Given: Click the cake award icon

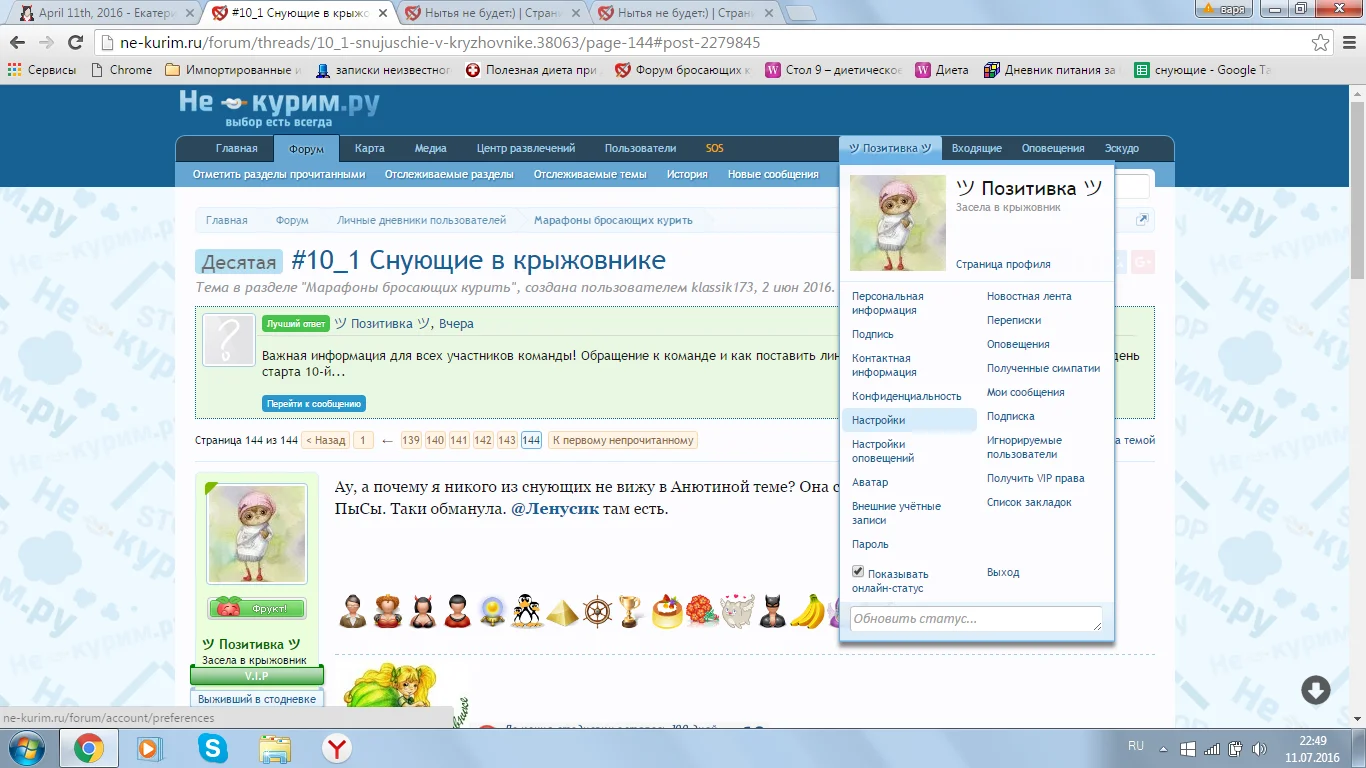Looking at the screenshot, I should point(666,611).
